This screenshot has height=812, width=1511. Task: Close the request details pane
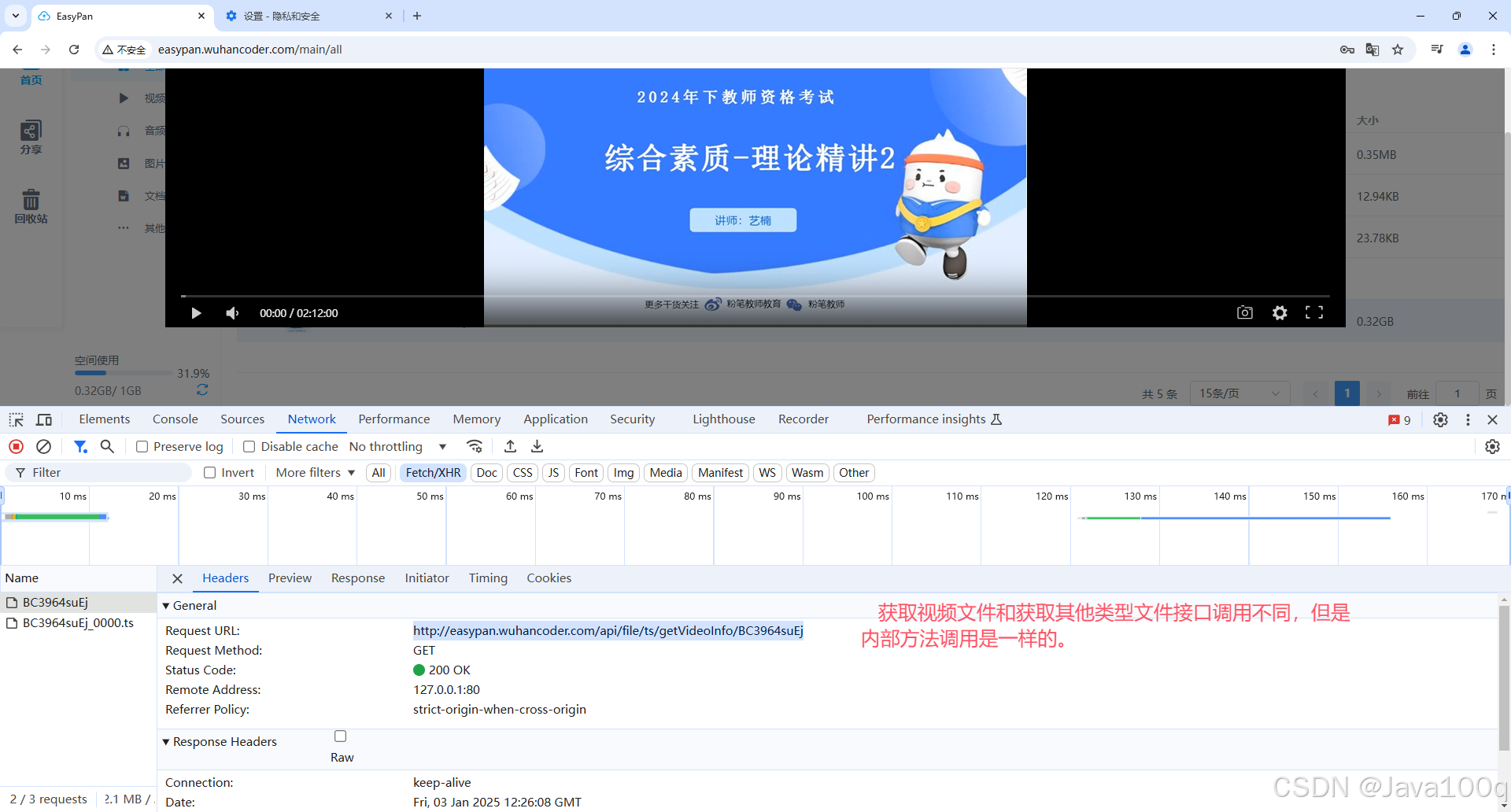point(177,578)
